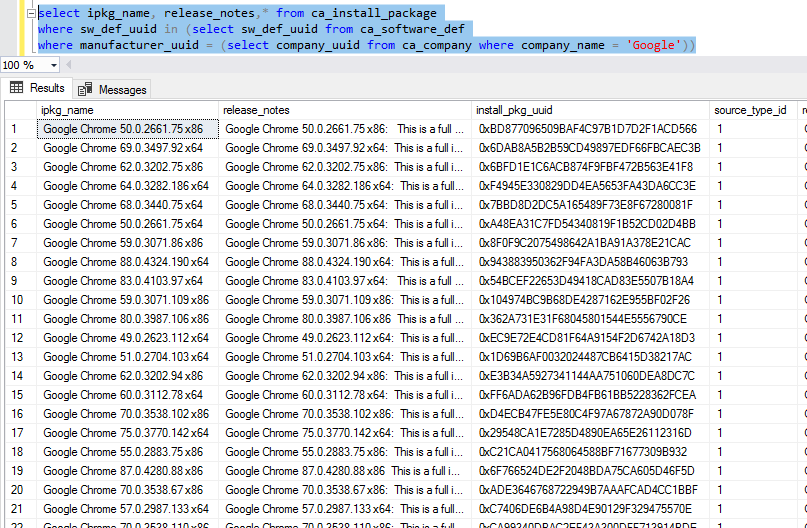Click ipkg_name cell Google Chrome 59.0.3071.109 x86
The width and height of the screenshot is (807, 528).
click(x=128, y=300)
